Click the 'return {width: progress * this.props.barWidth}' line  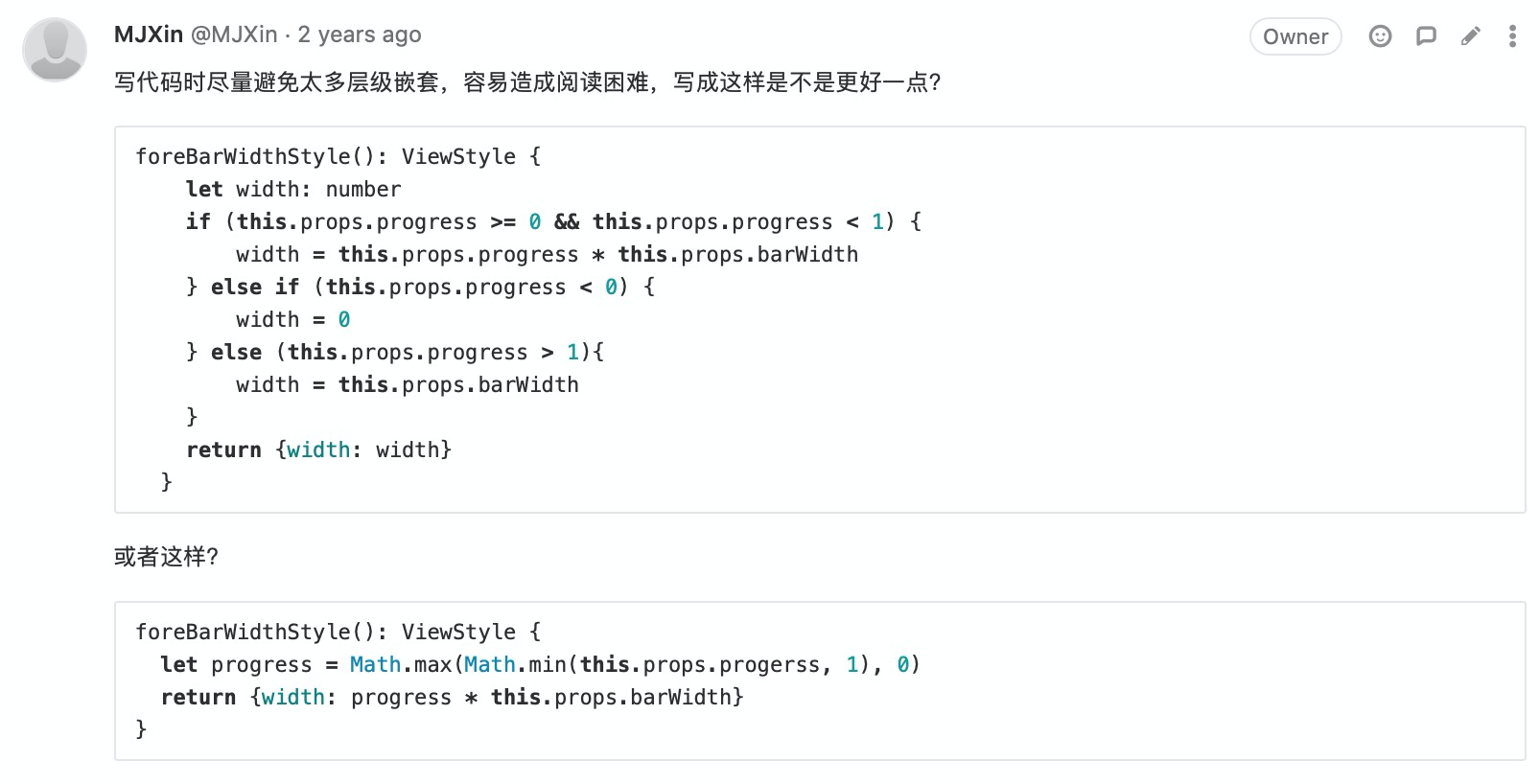click(x=452, y=697)
